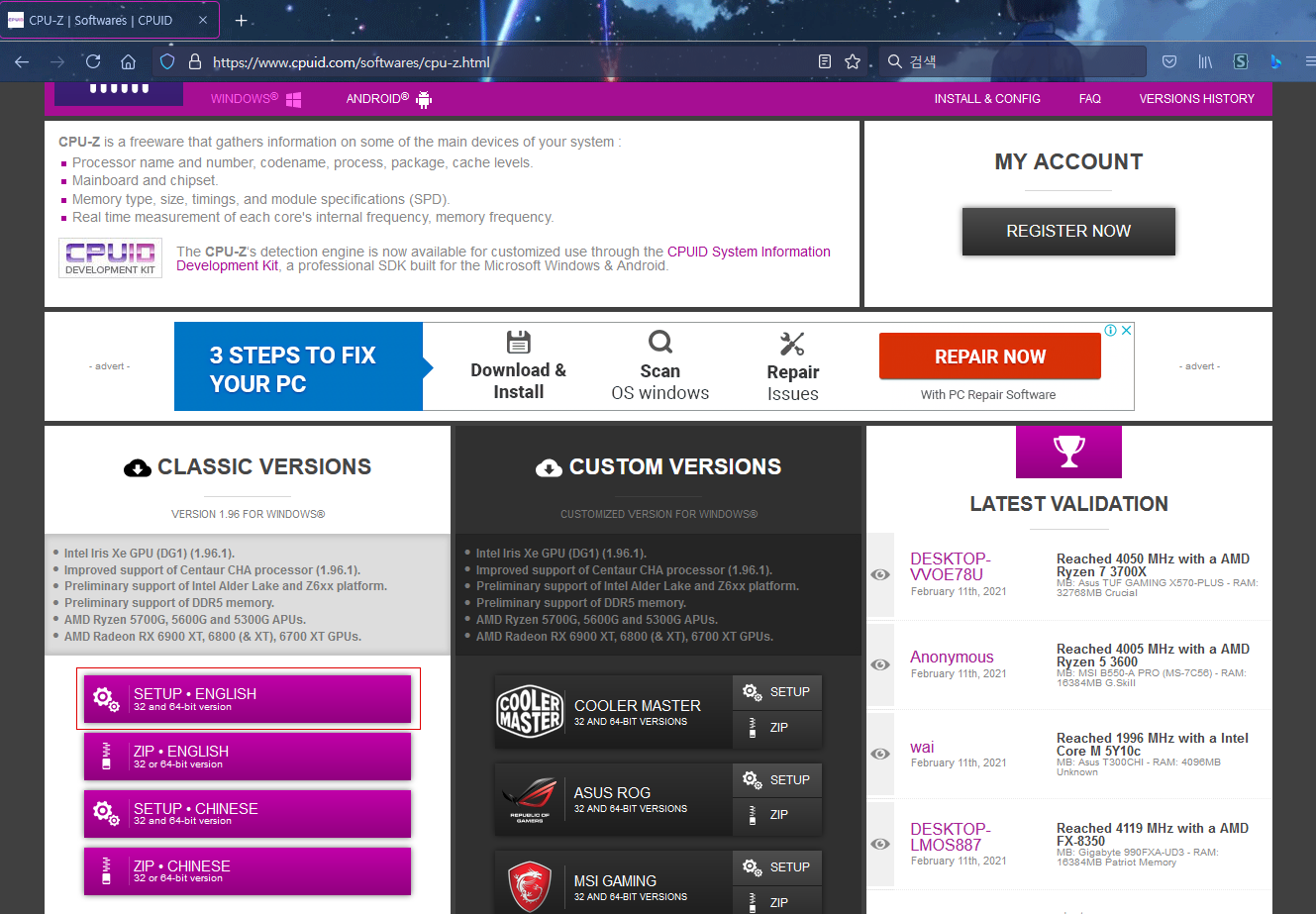The height and width of the screenshot is (914, 1316).
Task: Go back with the browser back arrow
Action: coord(22,61)
